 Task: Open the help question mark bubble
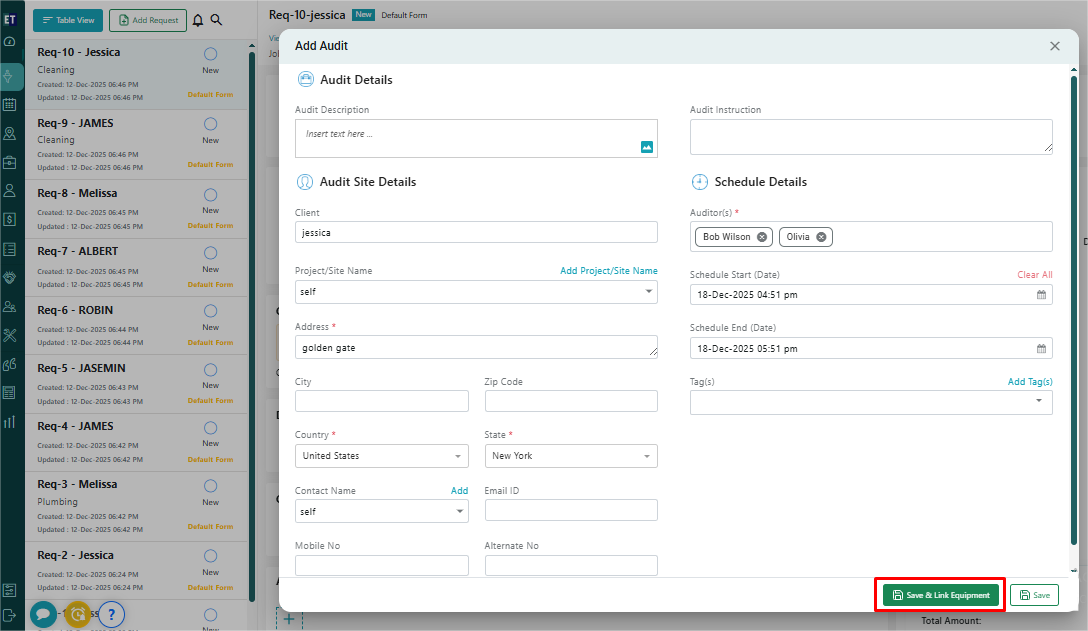pos(111,614)
